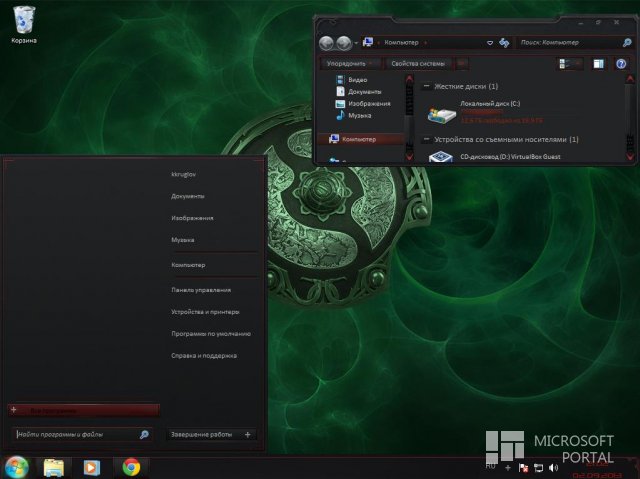This screenshot has height=479, width=640.
Task: Click the Локальный диск (C:) label
Action: coord(490,104)
